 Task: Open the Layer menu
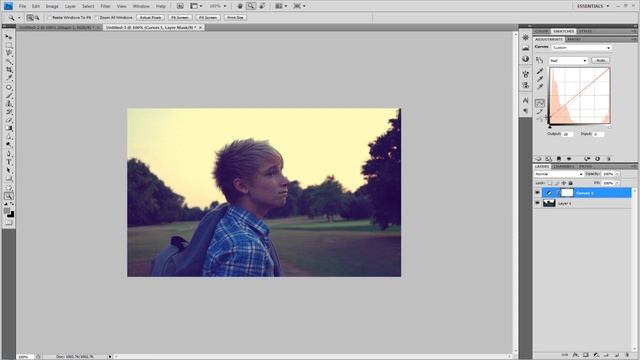(70, 6)
